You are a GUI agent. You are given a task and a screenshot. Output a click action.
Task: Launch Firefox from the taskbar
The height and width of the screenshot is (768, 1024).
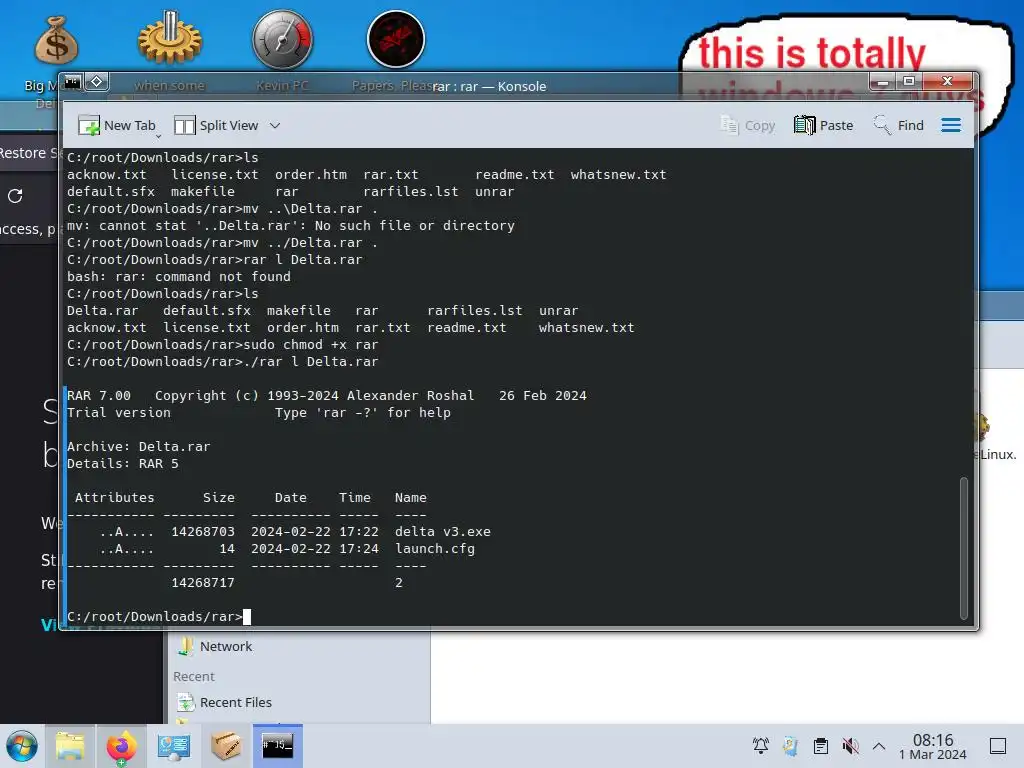pos(121,746)
